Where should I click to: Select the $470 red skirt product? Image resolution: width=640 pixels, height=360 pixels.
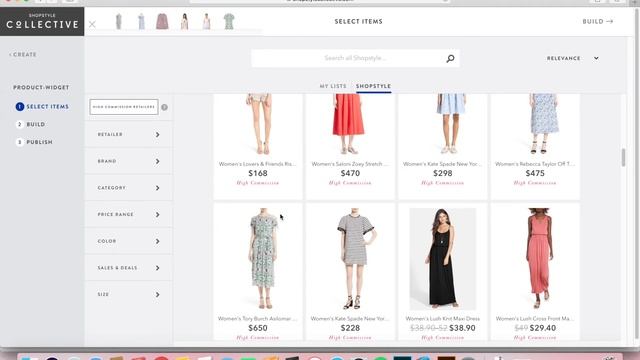point(350,147)
